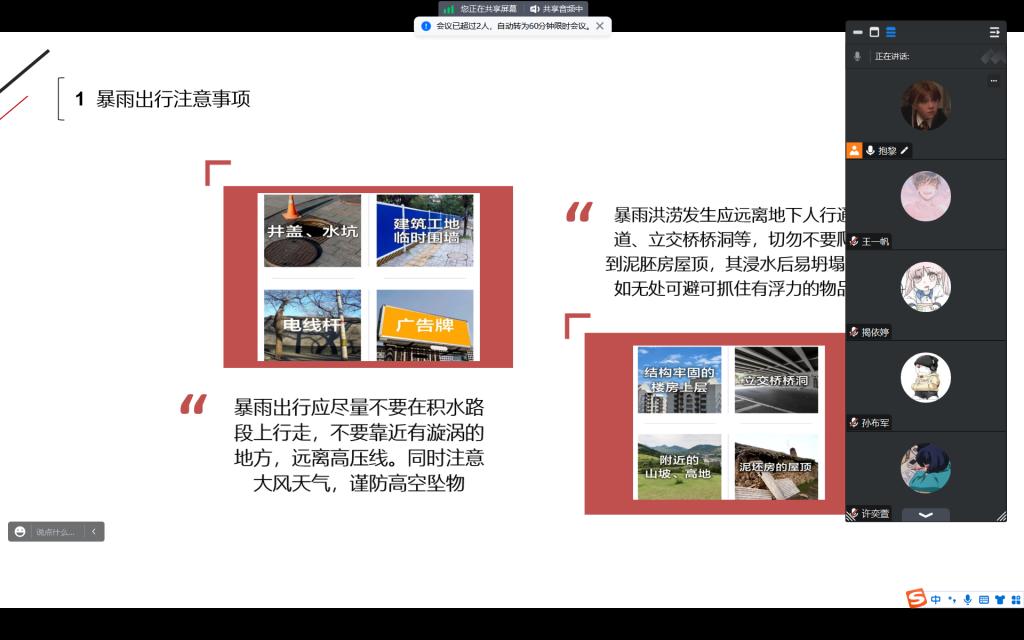The width and height of the screenshot is (1024, 640).
Task: Click the Sogou input method S logo
Action: pyautogui.click(x=916, y=599)
